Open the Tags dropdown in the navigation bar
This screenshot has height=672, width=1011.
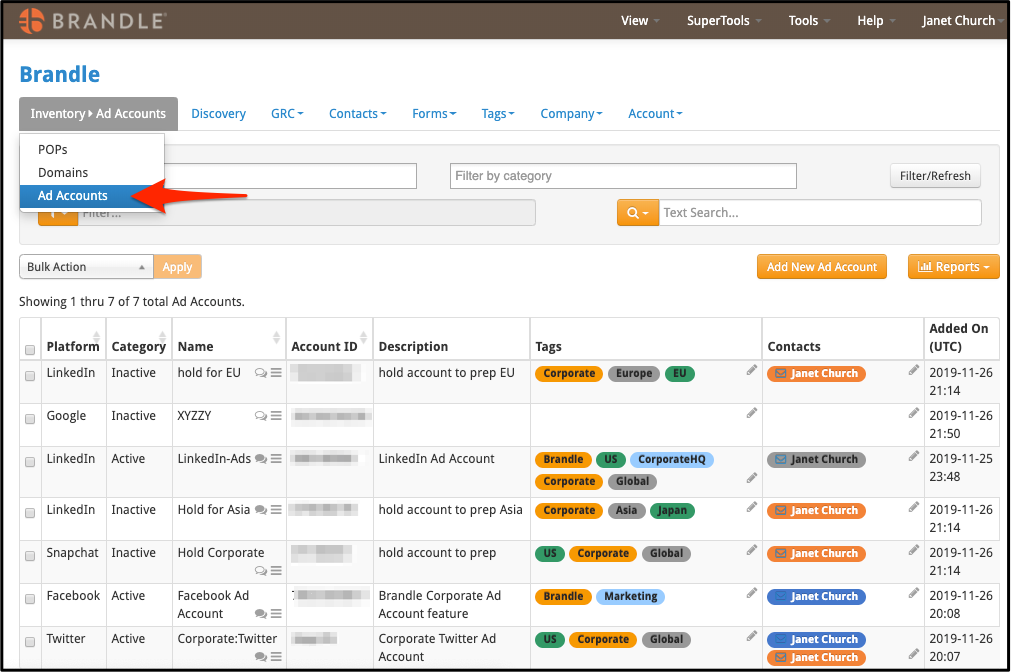[497, 113]
